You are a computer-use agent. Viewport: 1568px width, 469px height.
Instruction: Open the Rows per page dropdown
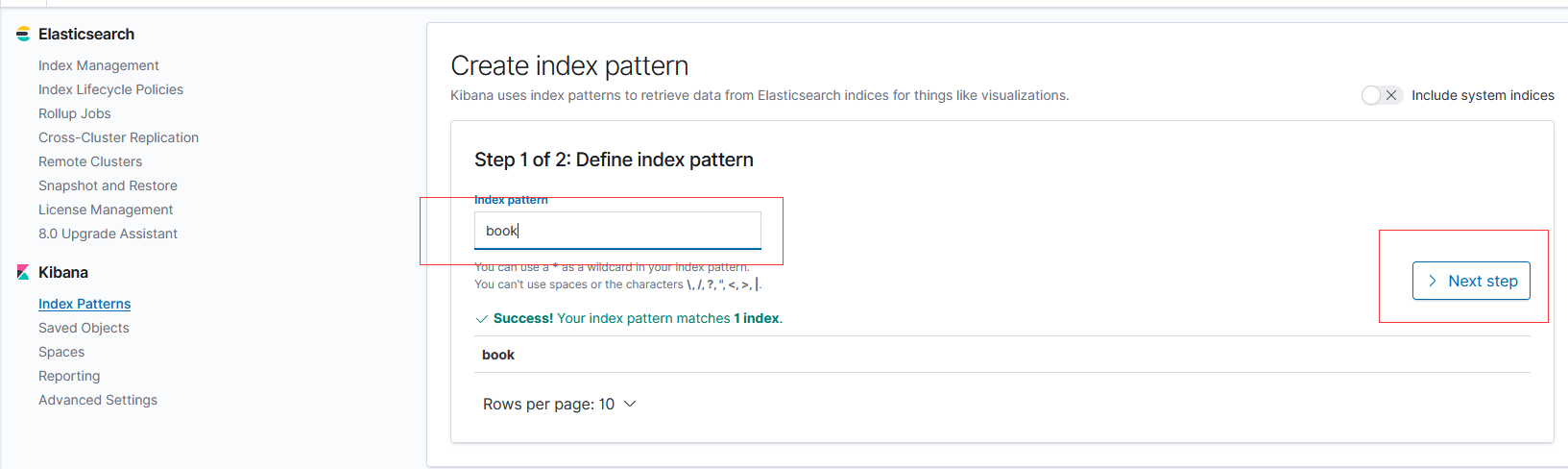(x=559, y=405)
